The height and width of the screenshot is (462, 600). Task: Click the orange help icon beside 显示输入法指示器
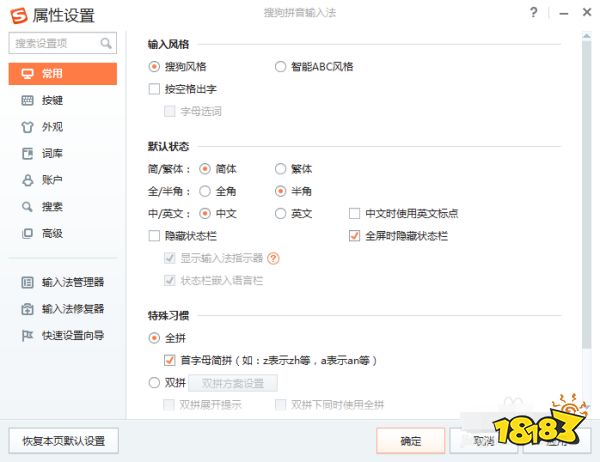click(x=273, y=258)
